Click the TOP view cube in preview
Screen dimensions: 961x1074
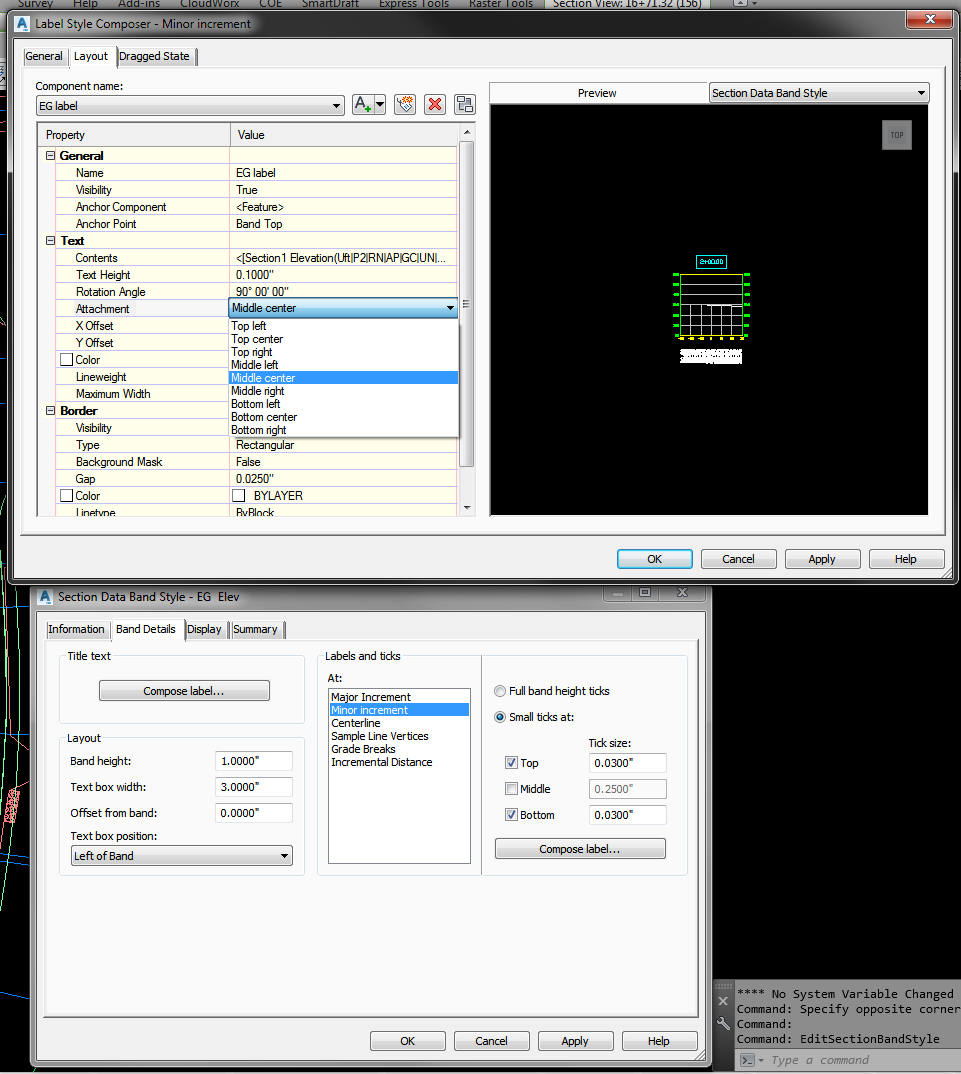pos(896,135)
